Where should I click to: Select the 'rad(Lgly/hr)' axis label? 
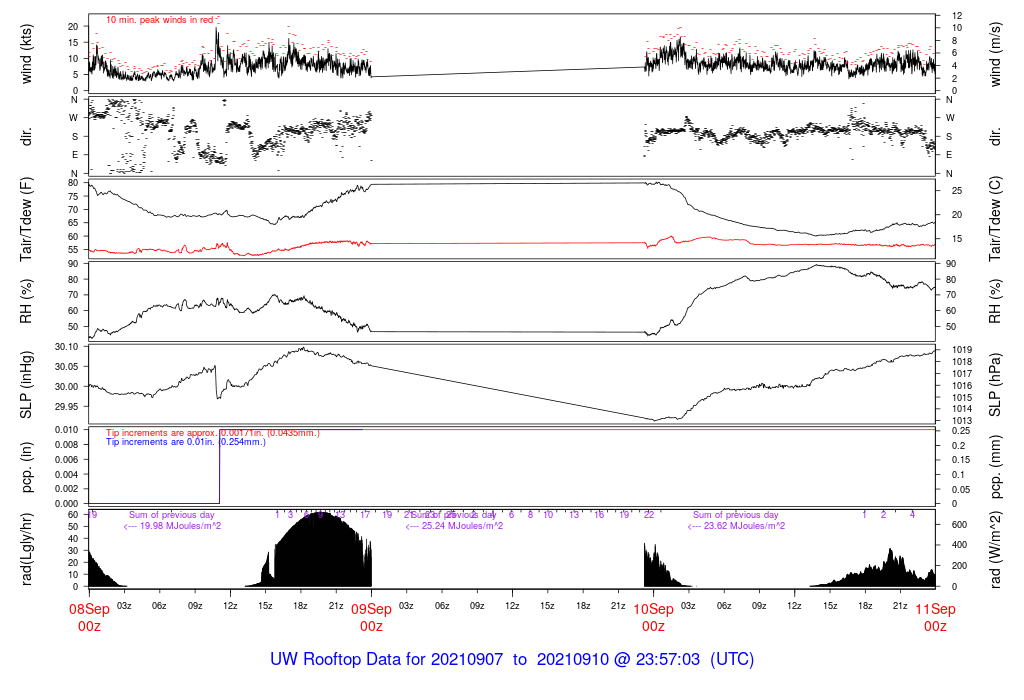coord(26,549)
